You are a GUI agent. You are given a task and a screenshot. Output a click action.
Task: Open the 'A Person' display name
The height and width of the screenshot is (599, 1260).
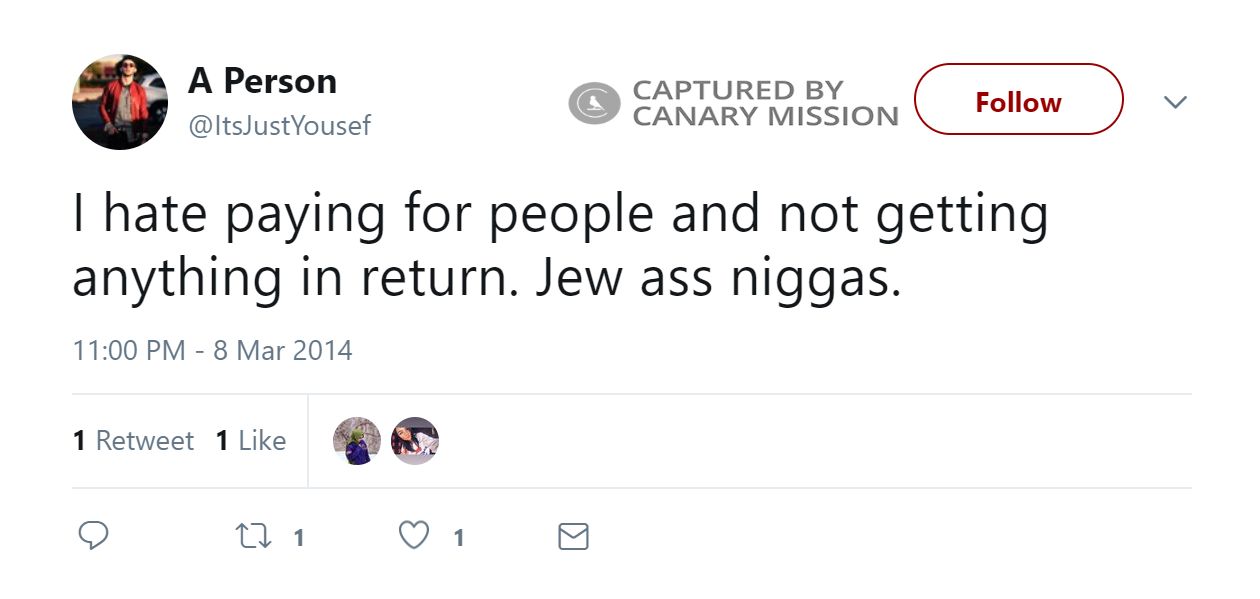coord(262,81)
